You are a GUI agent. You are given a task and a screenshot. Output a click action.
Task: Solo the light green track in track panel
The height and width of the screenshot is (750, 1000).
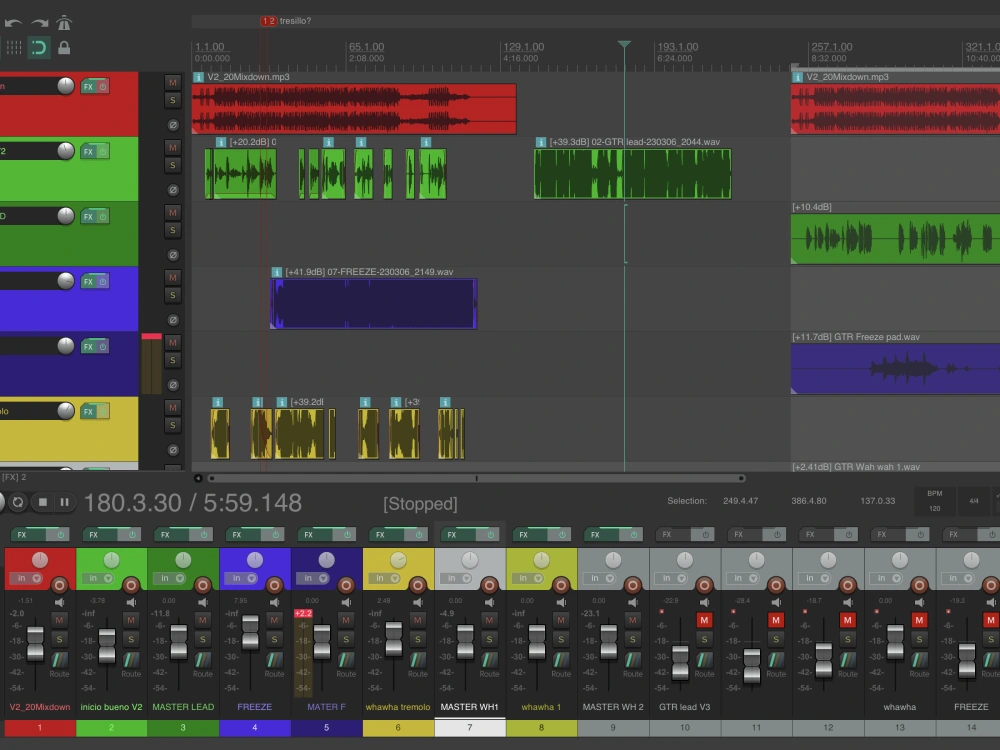(x=172, y=165)
